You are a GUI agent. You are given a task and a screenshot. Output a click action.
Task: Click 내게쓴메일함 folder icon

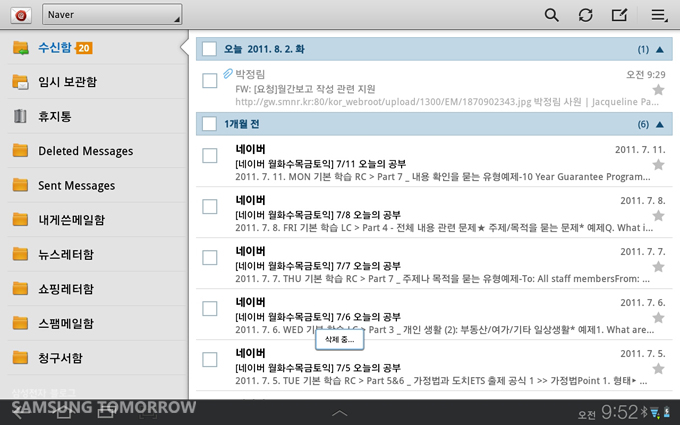(20, 219)
